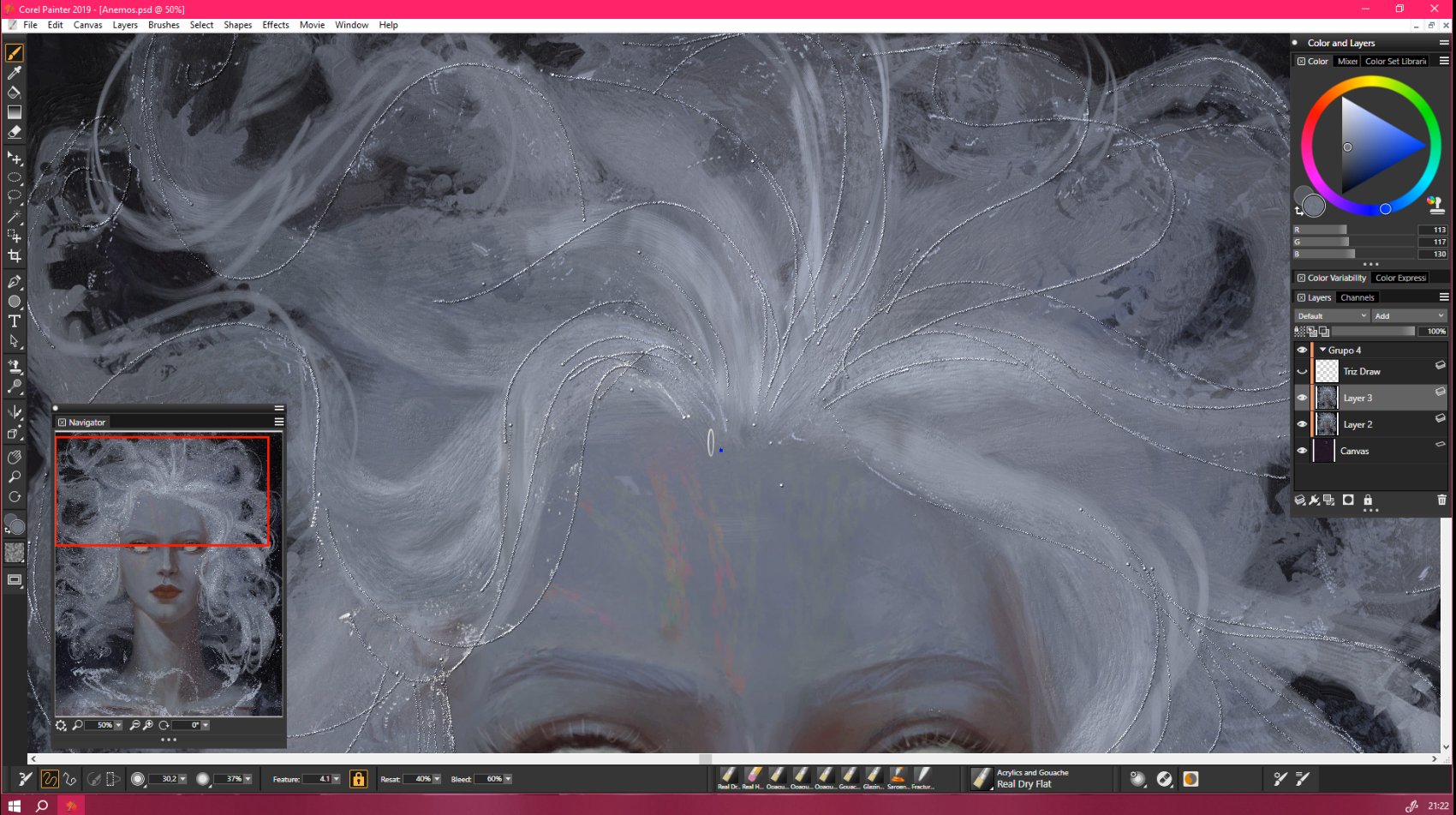1456x815 pixels.
Task: Select the Lasso tool
Action: click(x=15, y=196)
